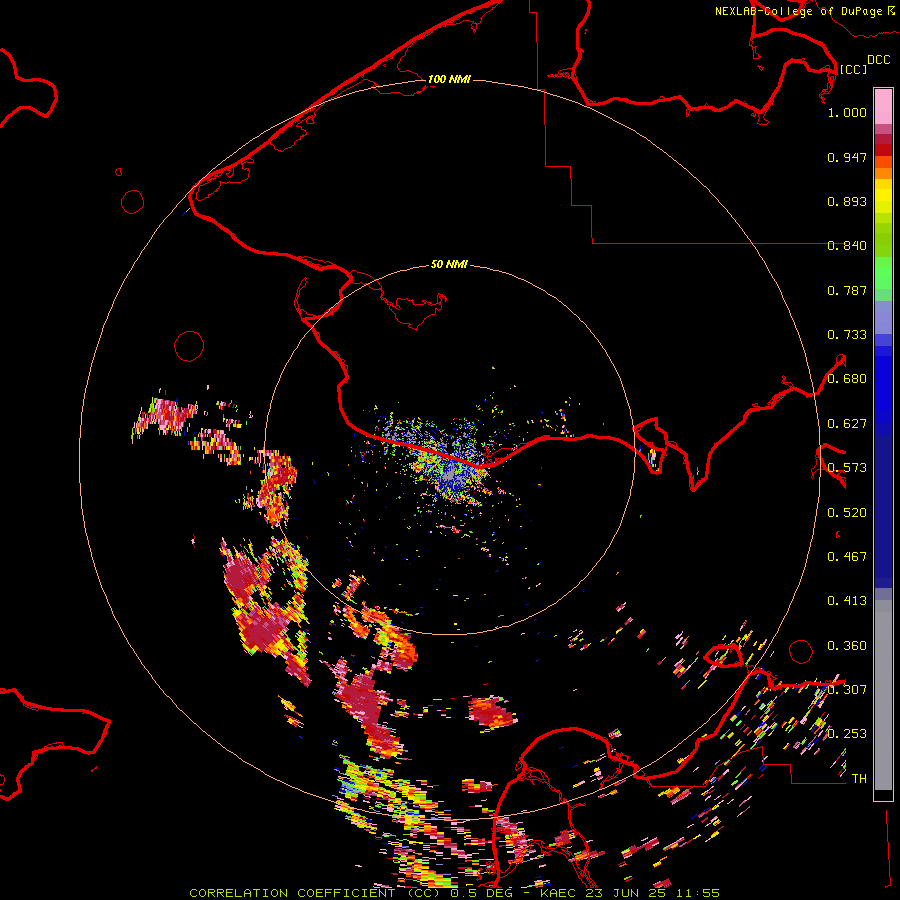Click the 11:55 timestamp
This screenshot has height=900, width=900.
point(697,893)
